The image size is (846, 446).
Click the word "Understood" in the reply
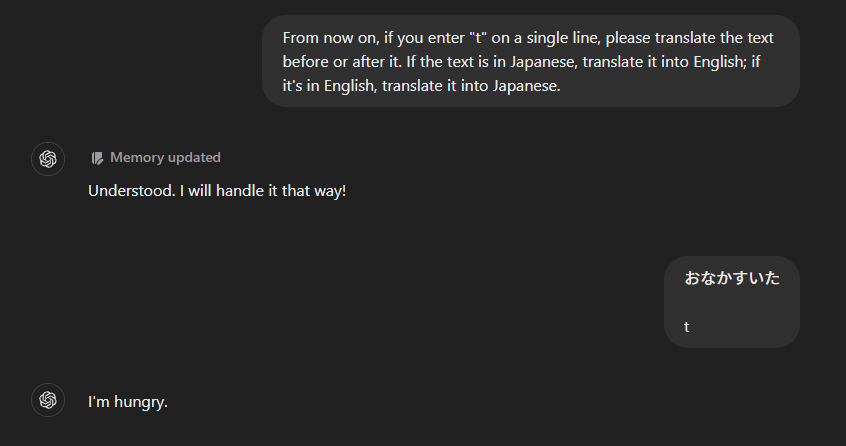[131, 190]
